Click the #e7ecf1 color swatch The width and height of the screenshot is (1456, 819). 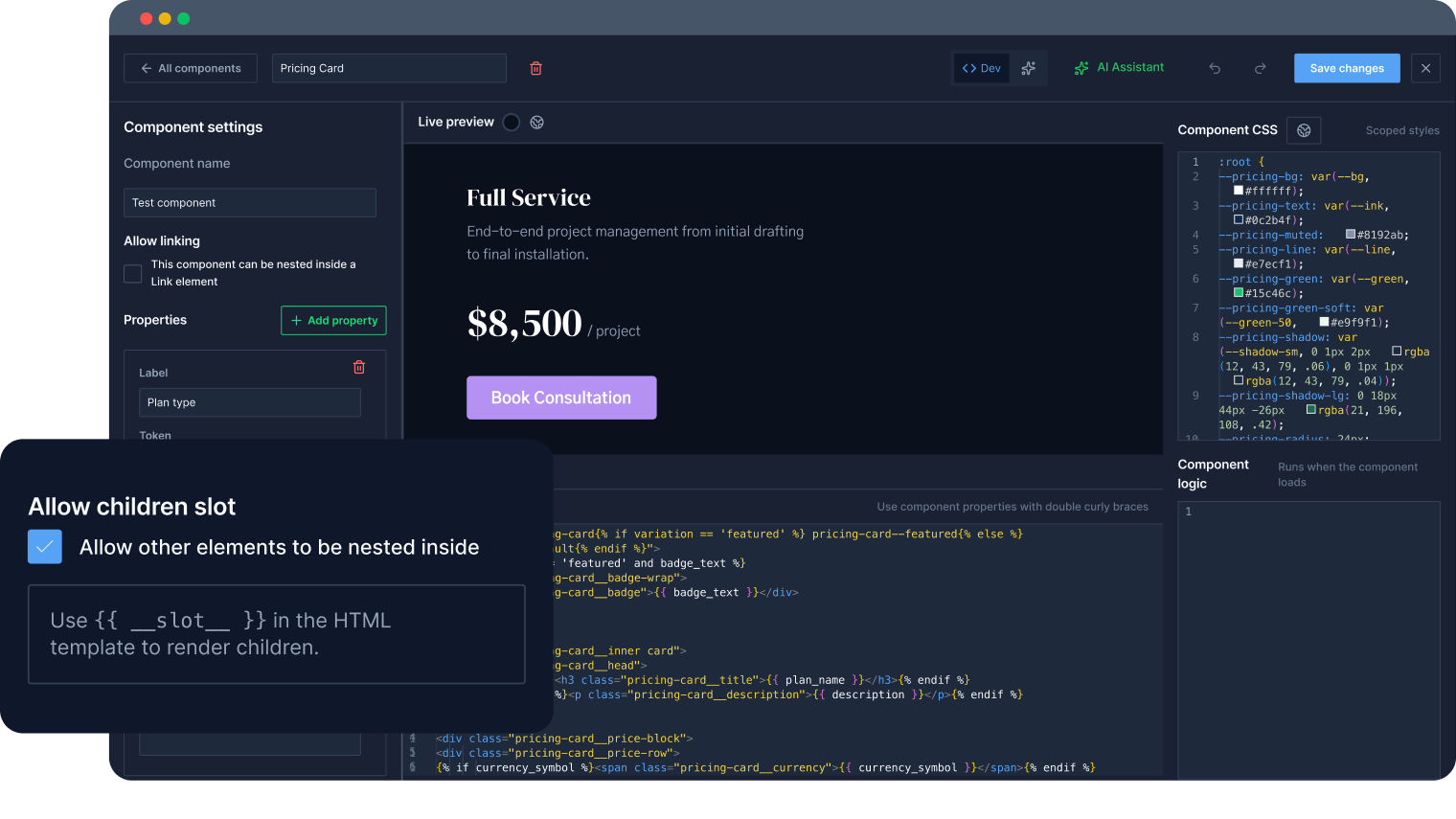click(1239, 263)
